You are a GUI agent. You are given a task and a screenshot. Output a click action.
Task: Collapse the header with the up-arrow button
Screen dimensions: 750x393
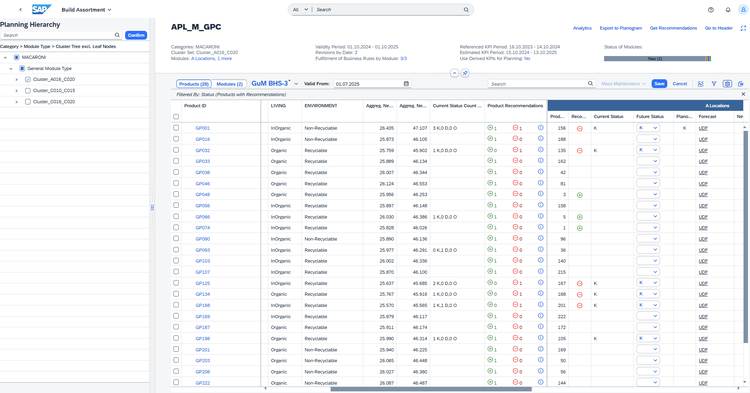click(x=454, y=73)
